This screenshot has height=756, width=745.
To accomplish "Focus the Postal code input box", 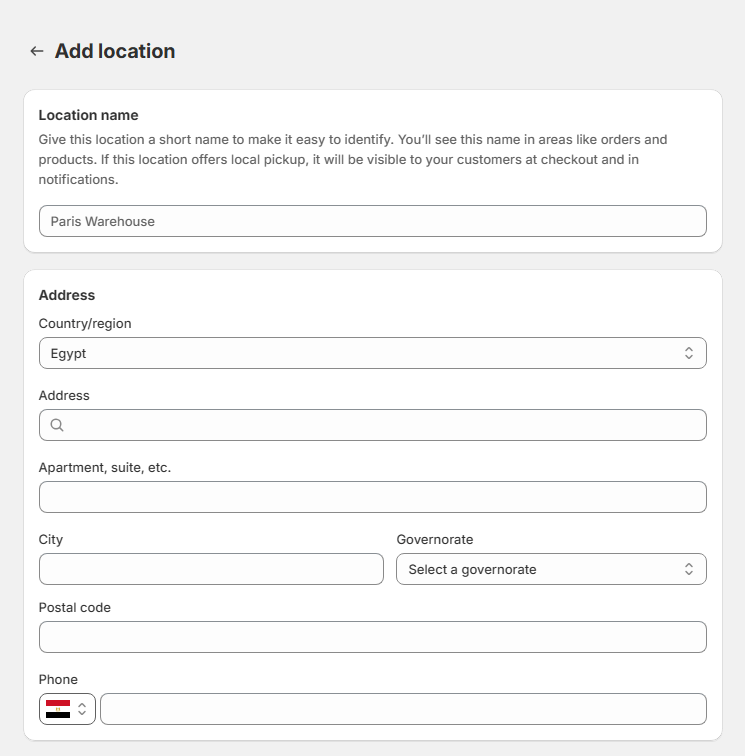I will (372, 637).
